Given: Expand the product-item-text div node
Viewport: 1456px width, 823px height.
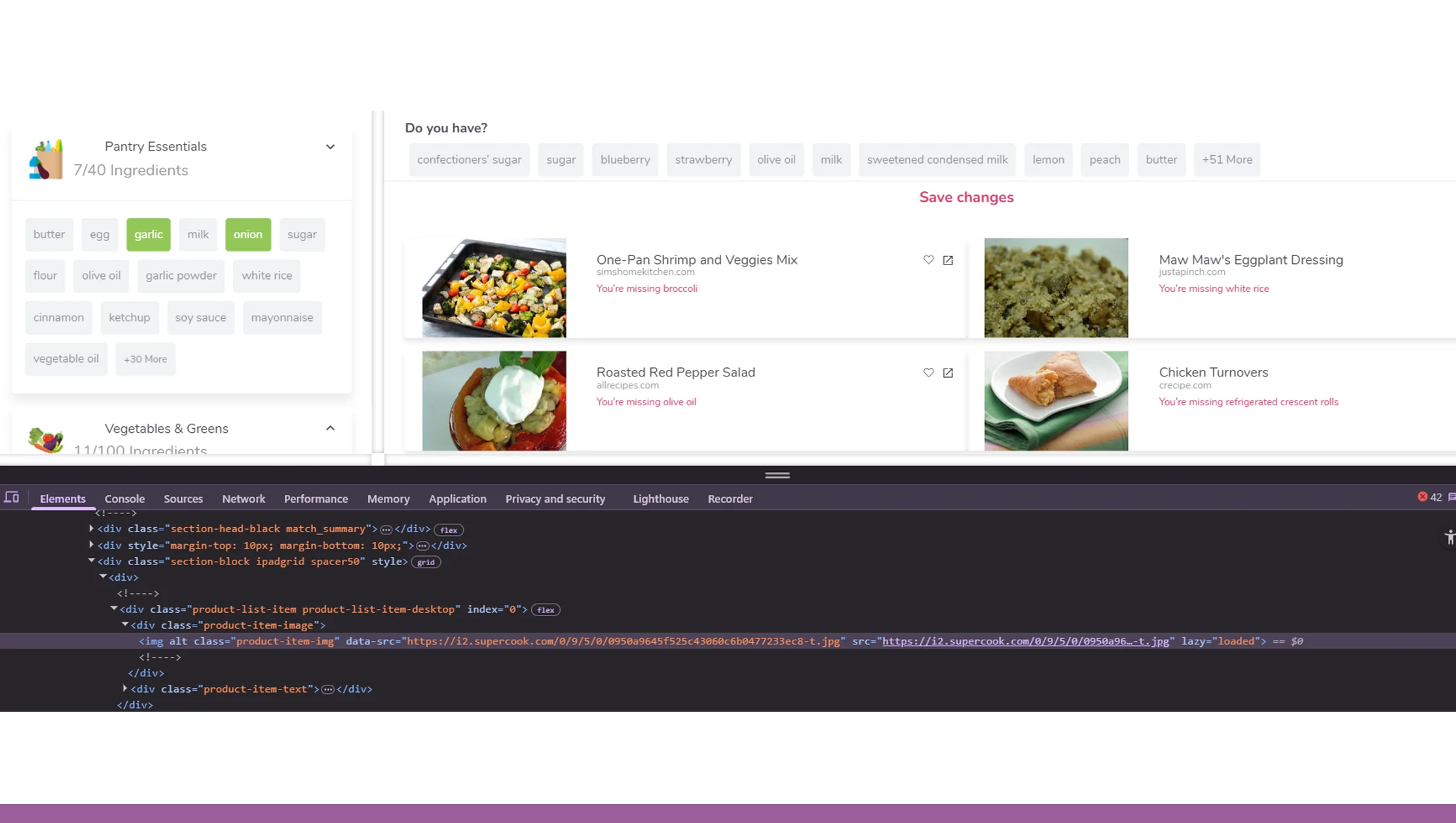Looking at the screenshot, I should [x=125, y=689].
